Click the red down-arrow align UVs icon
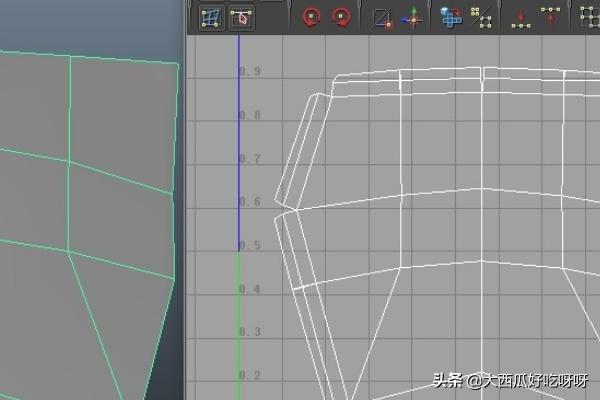 (520, 17)
